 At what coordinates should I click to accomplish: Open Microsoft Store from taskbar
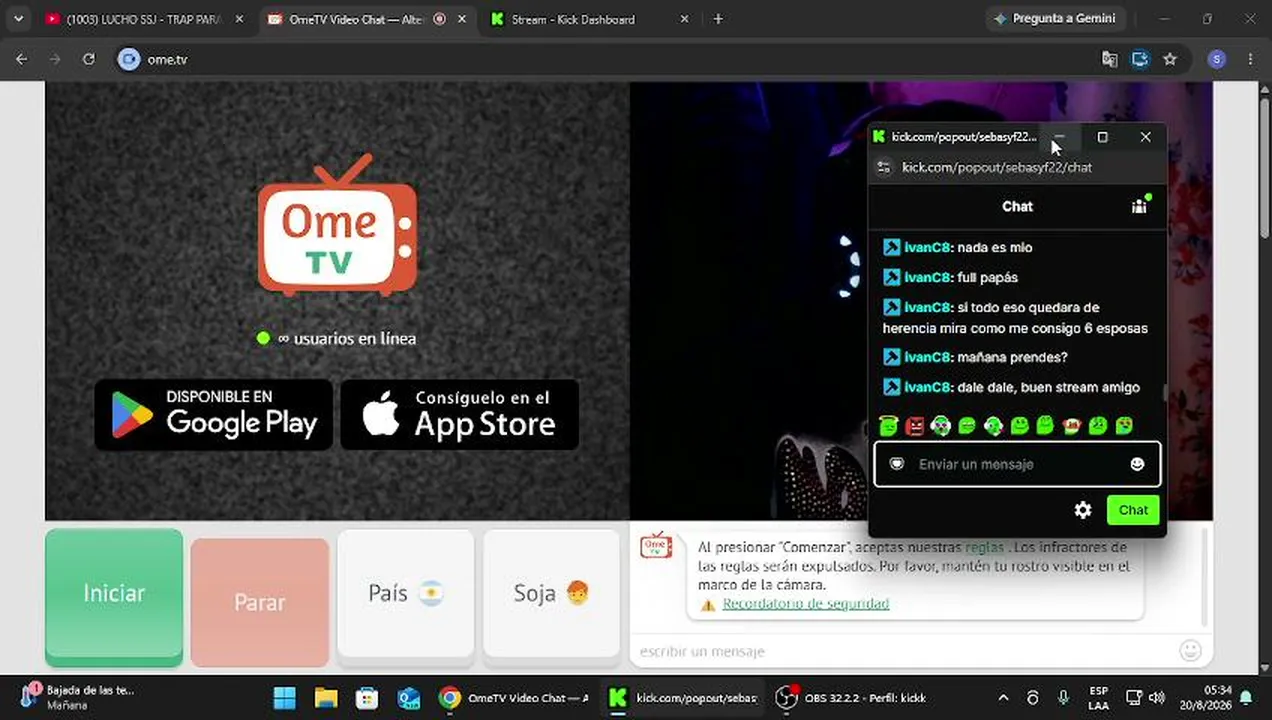tap(367, 698)
